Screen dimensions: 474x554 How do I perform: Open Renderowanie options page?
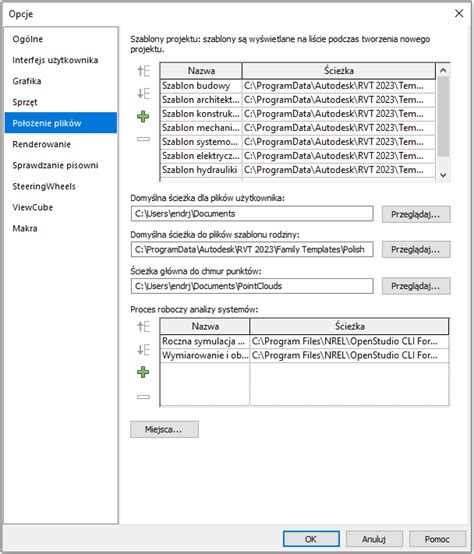61,144
